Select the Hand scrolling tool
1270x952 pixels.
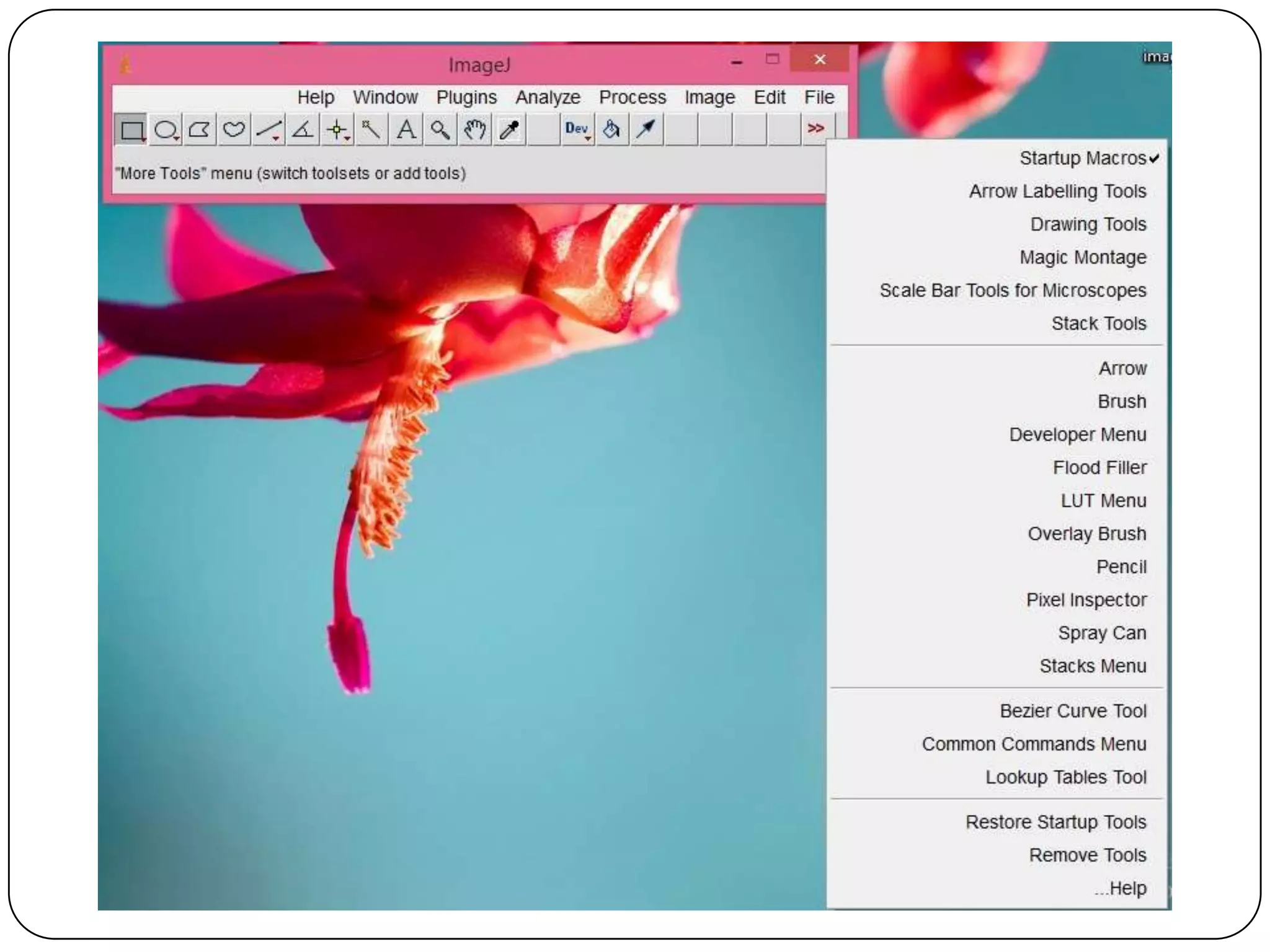[475, 130]
